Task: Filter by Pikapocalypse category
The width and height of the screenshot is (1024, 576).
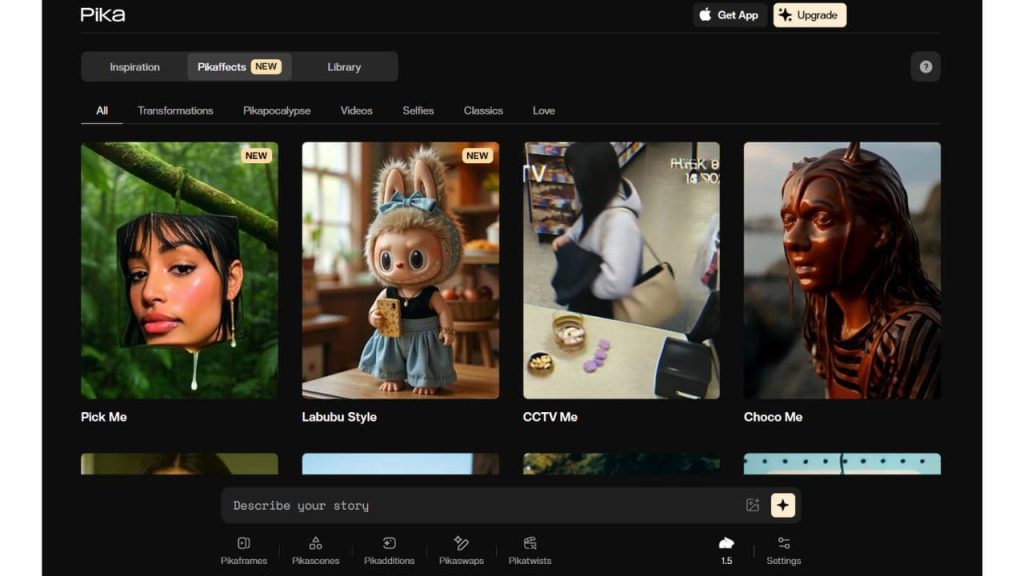Action: [x=277, y=111]
